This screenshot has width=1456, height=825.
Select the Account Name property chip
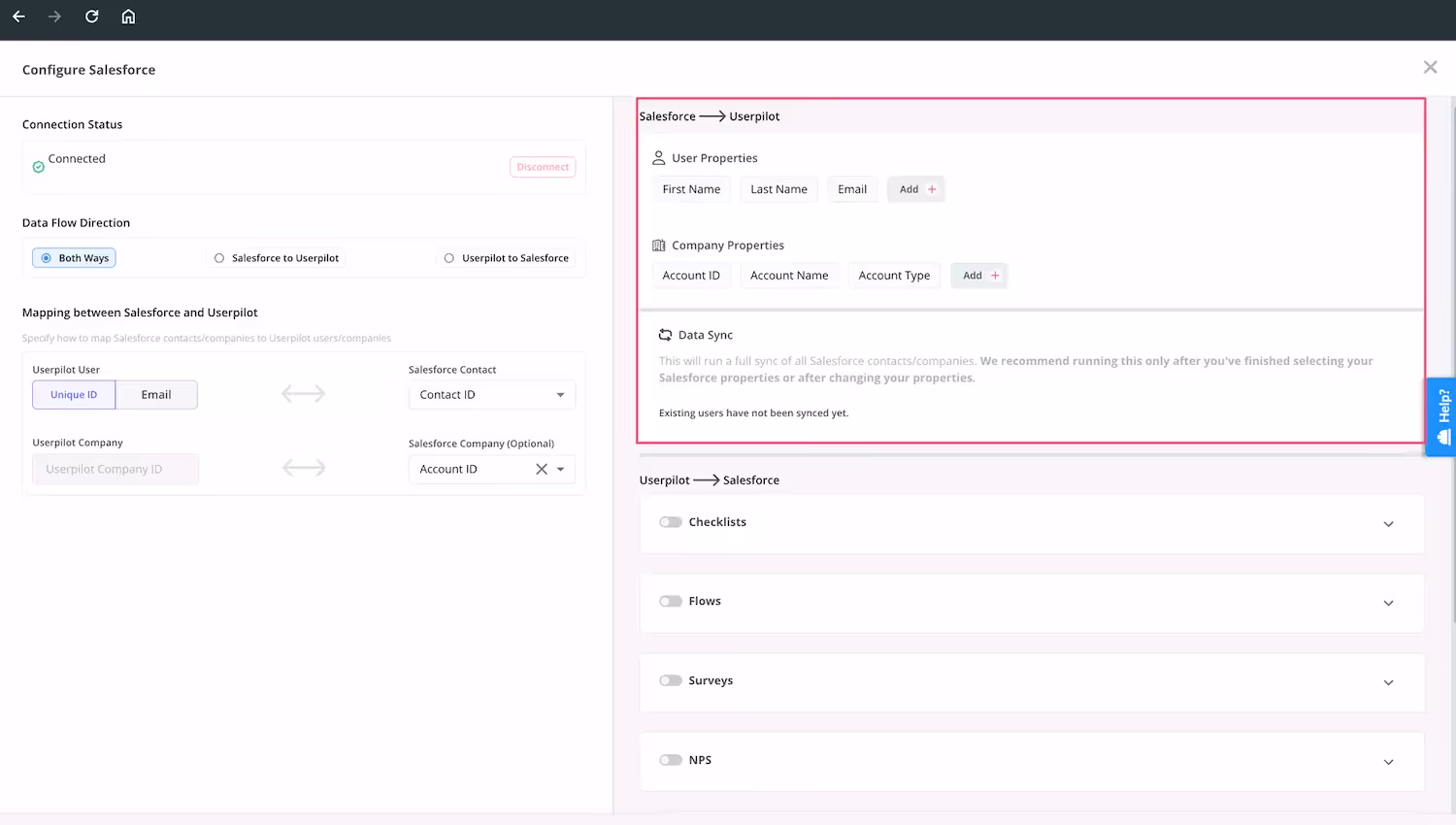789,276
